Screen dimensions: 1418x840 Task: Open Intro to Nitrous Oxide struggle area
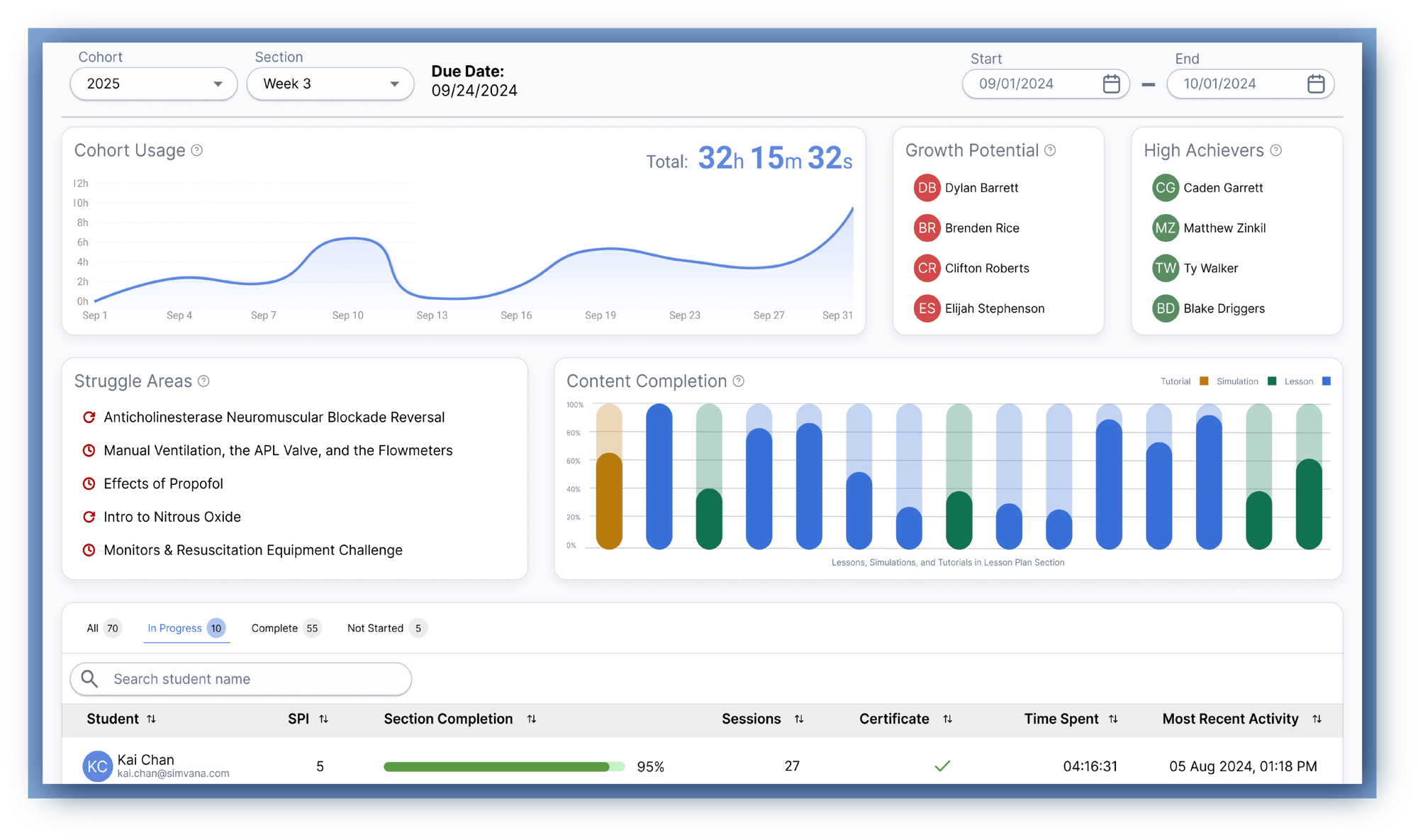tap(172, 517)
